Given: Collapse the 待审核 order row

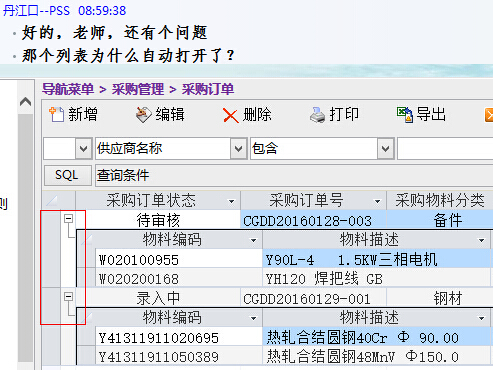Looking at the screenshot, I should (68, 219).
